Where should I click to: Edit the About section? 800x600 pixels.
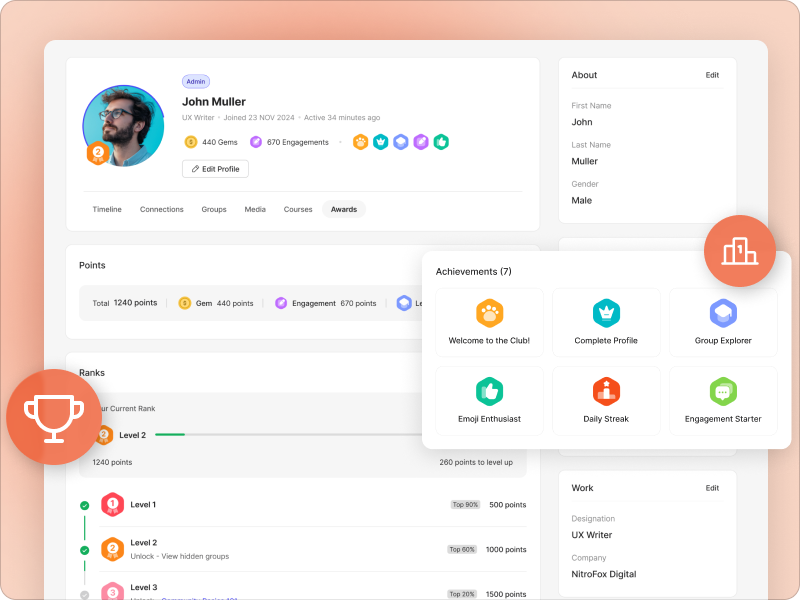(712, 75)
